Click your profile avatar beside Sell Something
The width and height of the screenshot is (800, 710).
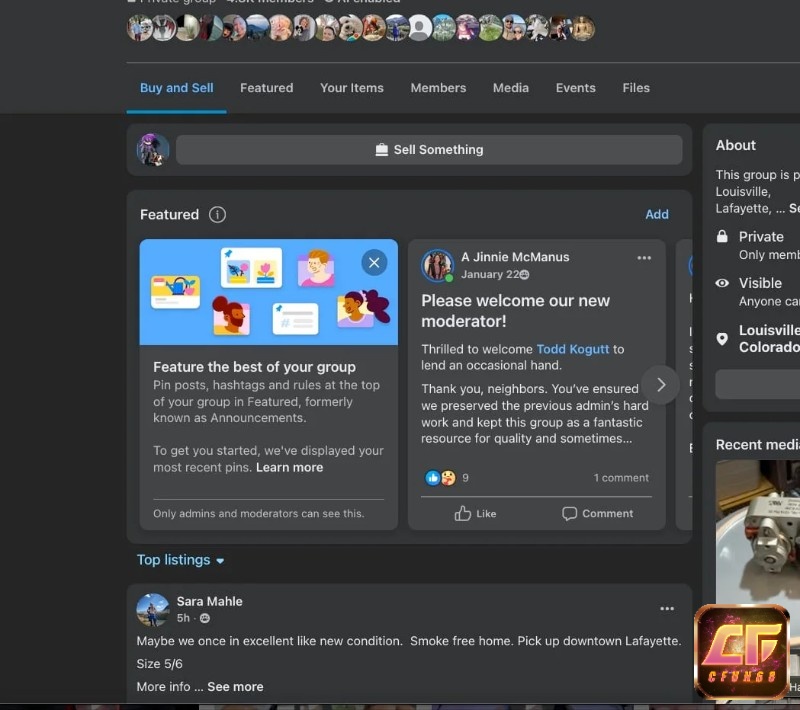tap(153, 150)
